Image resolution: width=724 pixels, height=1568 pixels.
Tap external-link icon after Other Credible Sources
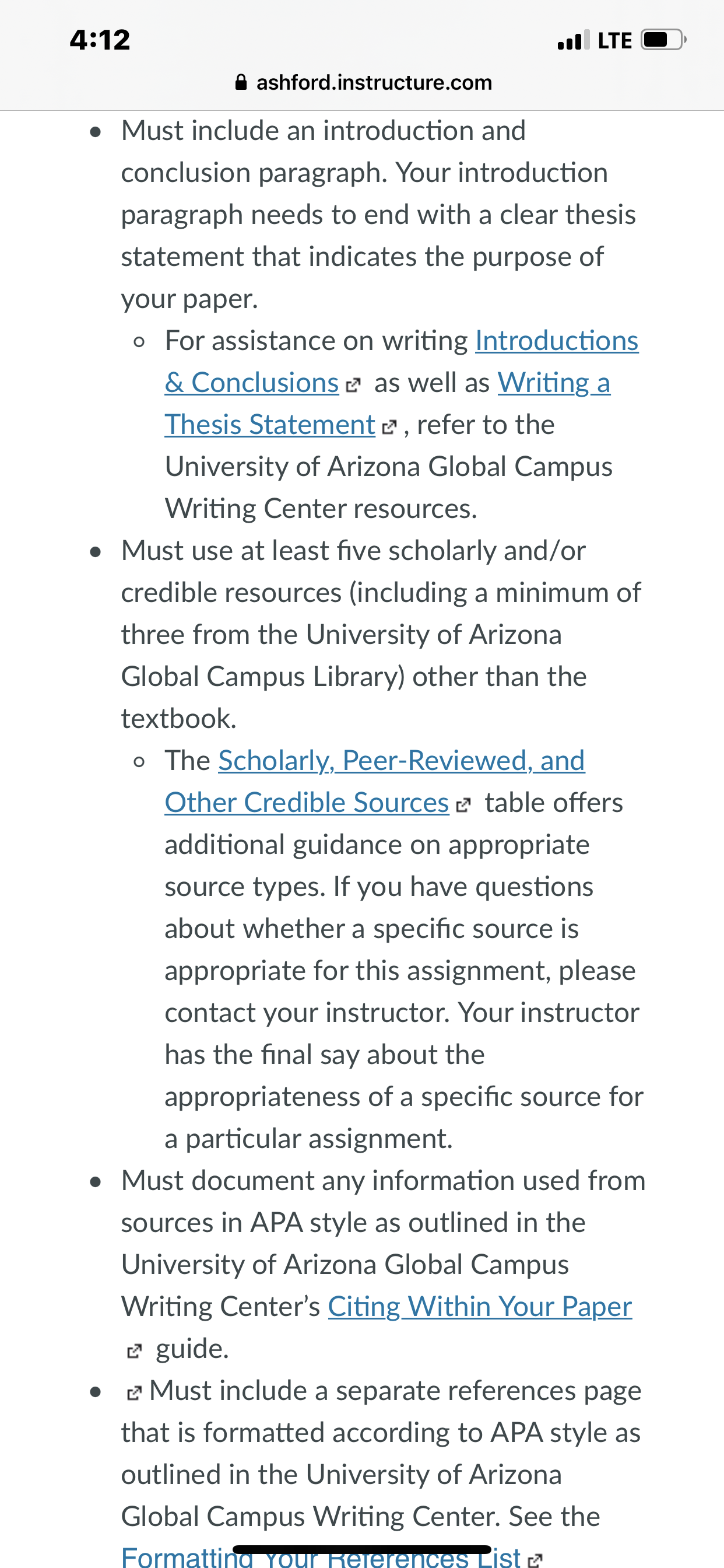click(463, 806)
